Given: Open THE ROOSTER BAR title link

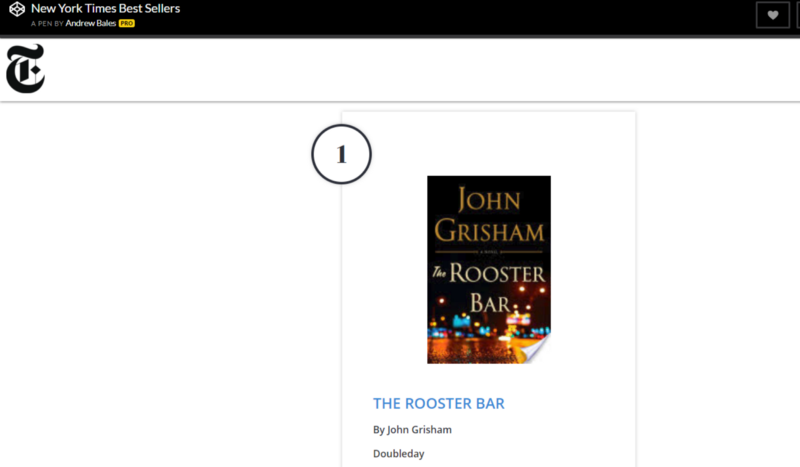Looking at the screenshot, I should [x=438, y=403].
